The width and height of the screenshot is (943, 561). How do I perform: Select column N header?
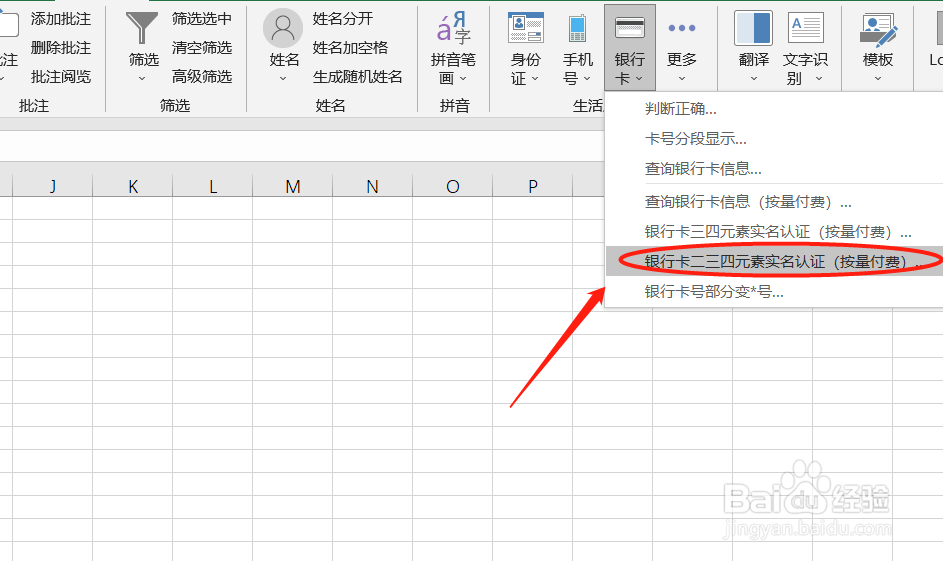(373, 186)
